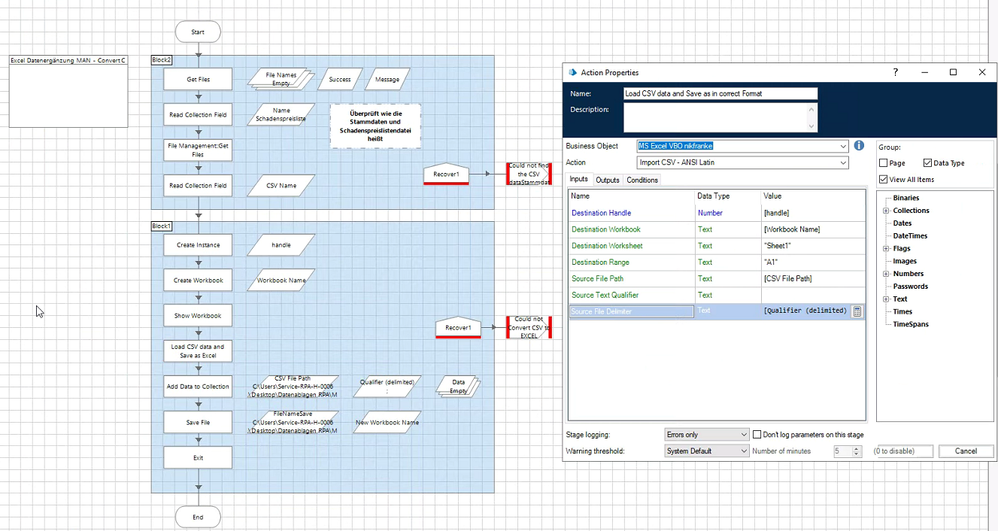998x531 pixels.
Task: Select the DateTimes tree item
Action: point(910,236)
